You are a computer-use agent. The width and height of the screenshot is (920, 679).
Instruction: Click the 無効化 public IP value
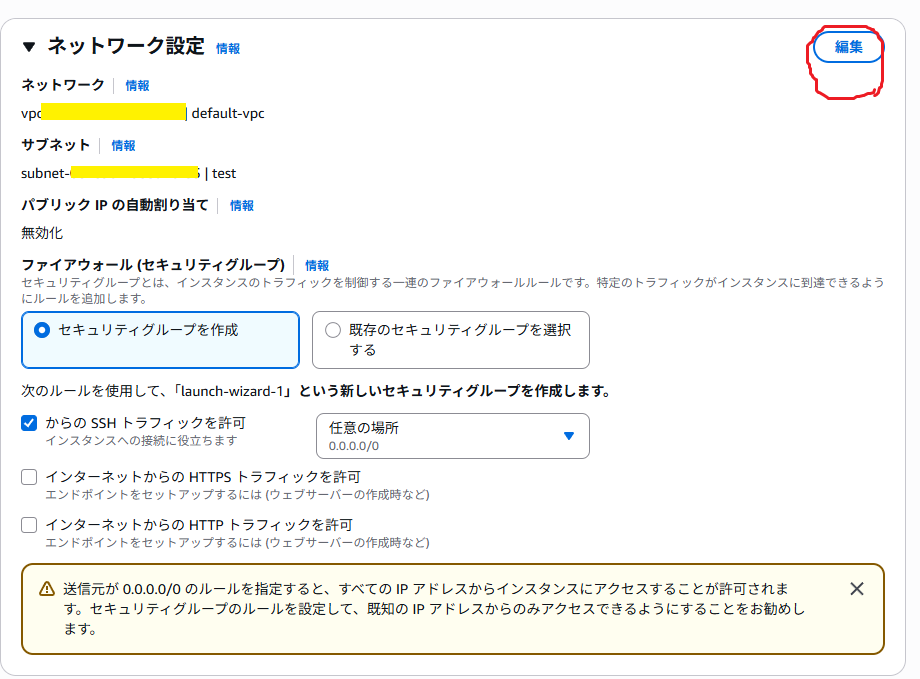tap(42, 233)
